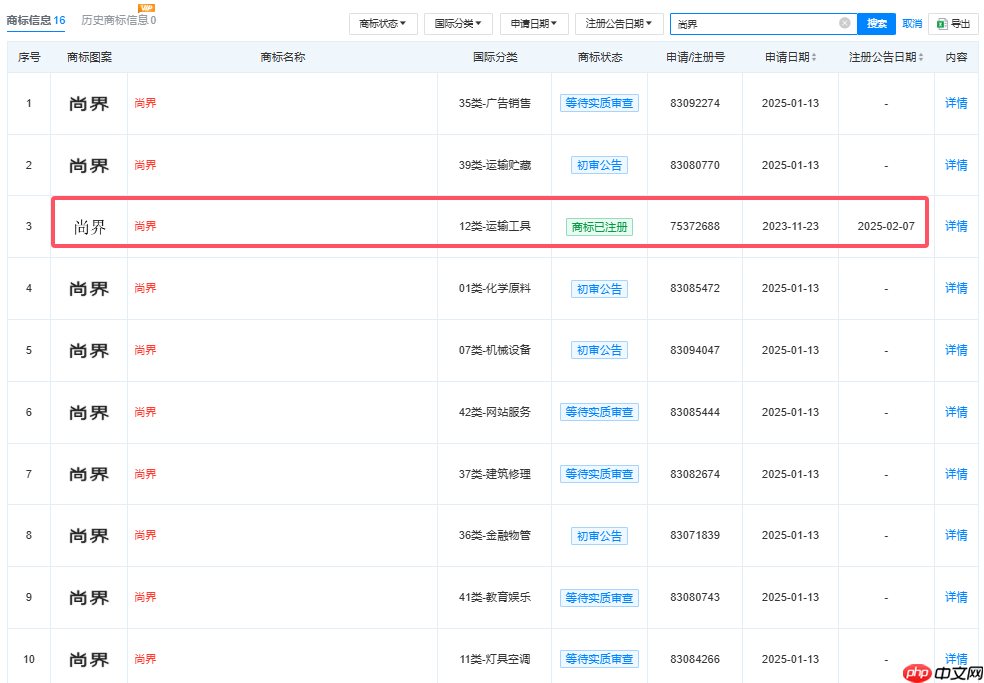
Task: Open the 国际分类 filter dropdown
Action: (459, 23)
